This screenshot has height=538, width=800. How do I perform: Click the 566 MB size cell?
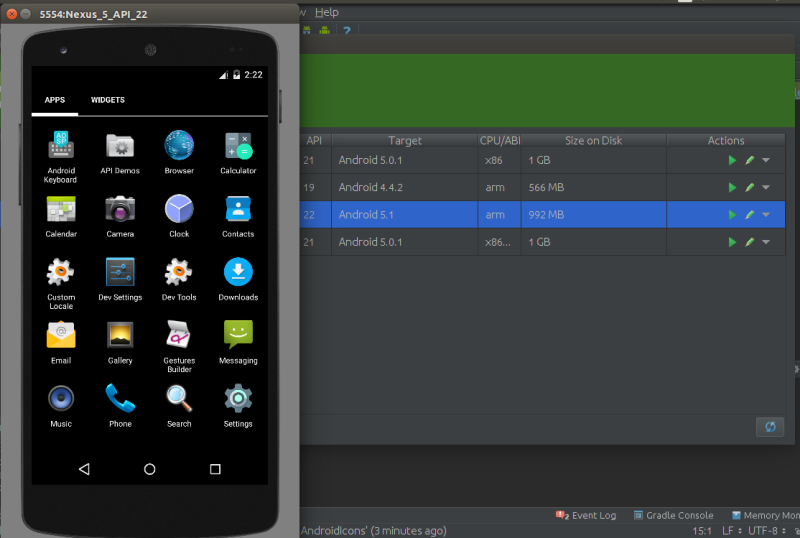click(594, 187)
